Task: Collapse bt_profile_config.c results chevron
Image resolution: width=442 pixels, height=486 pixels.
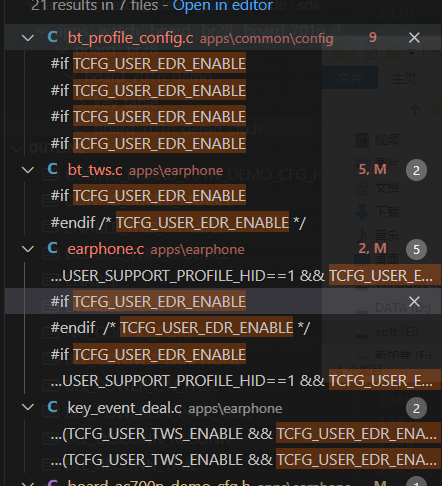Action: tap(28, 38)
